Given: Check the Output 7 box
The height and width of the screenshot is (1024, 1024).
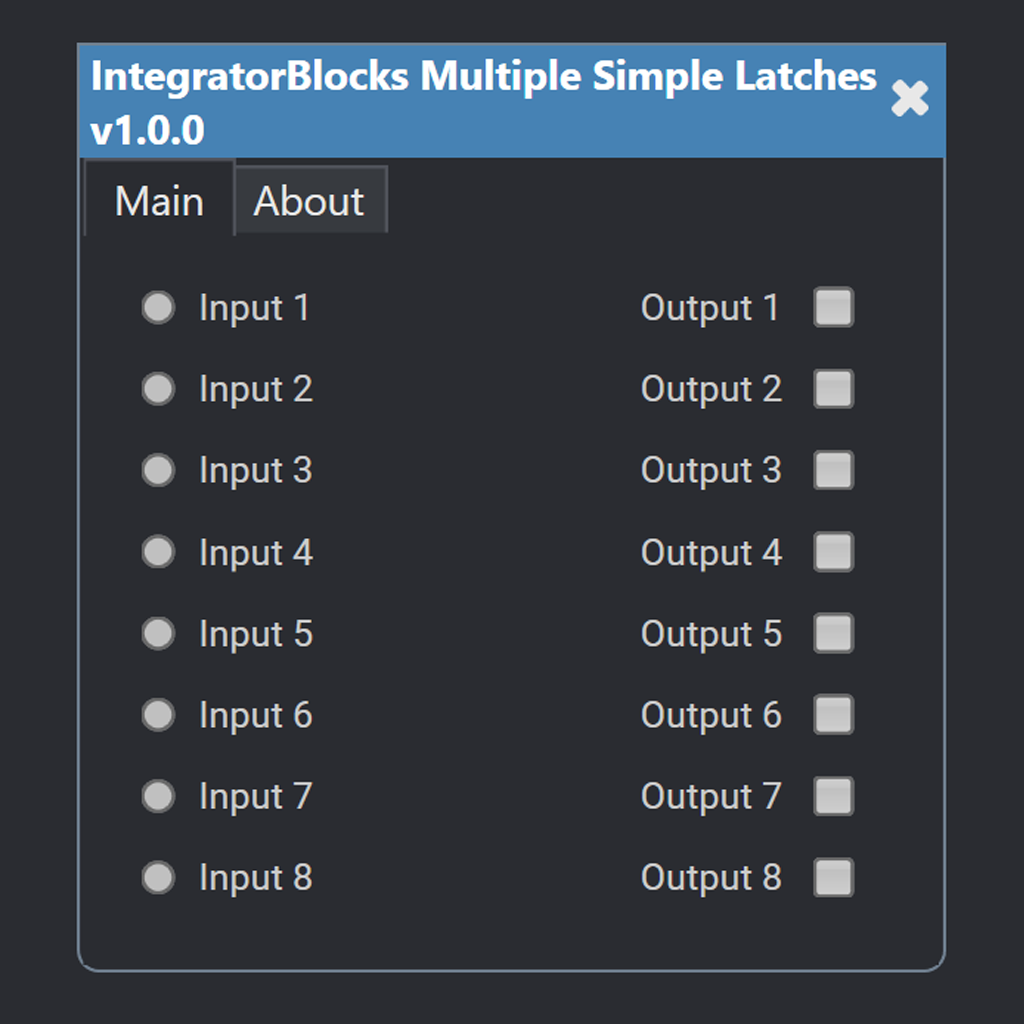Looking at the screenshot, I should click(833, 796).
